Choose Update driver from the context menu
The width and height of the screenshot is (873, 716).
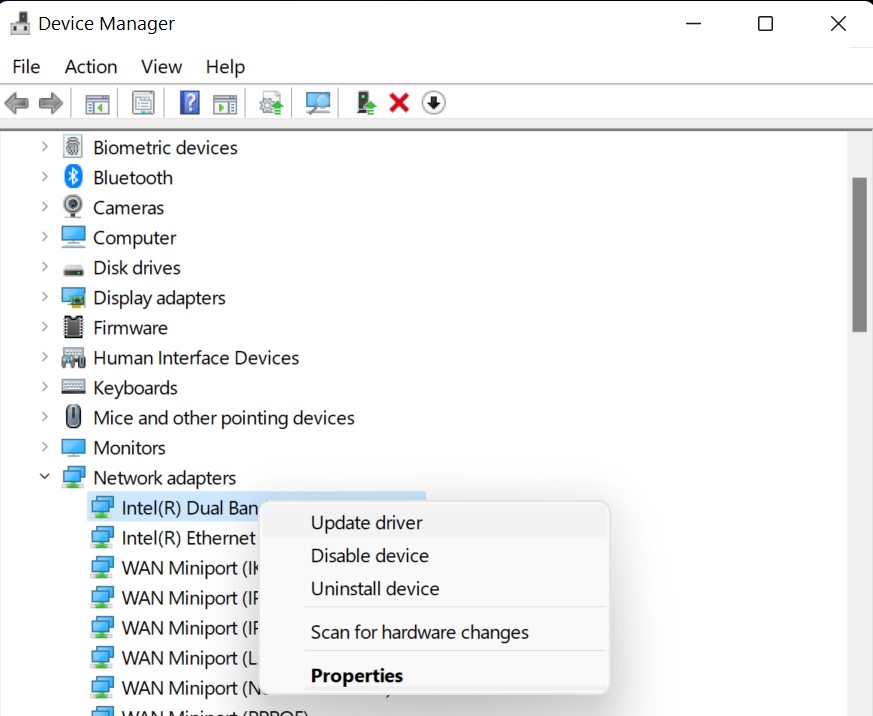click(x=366, y=523)
